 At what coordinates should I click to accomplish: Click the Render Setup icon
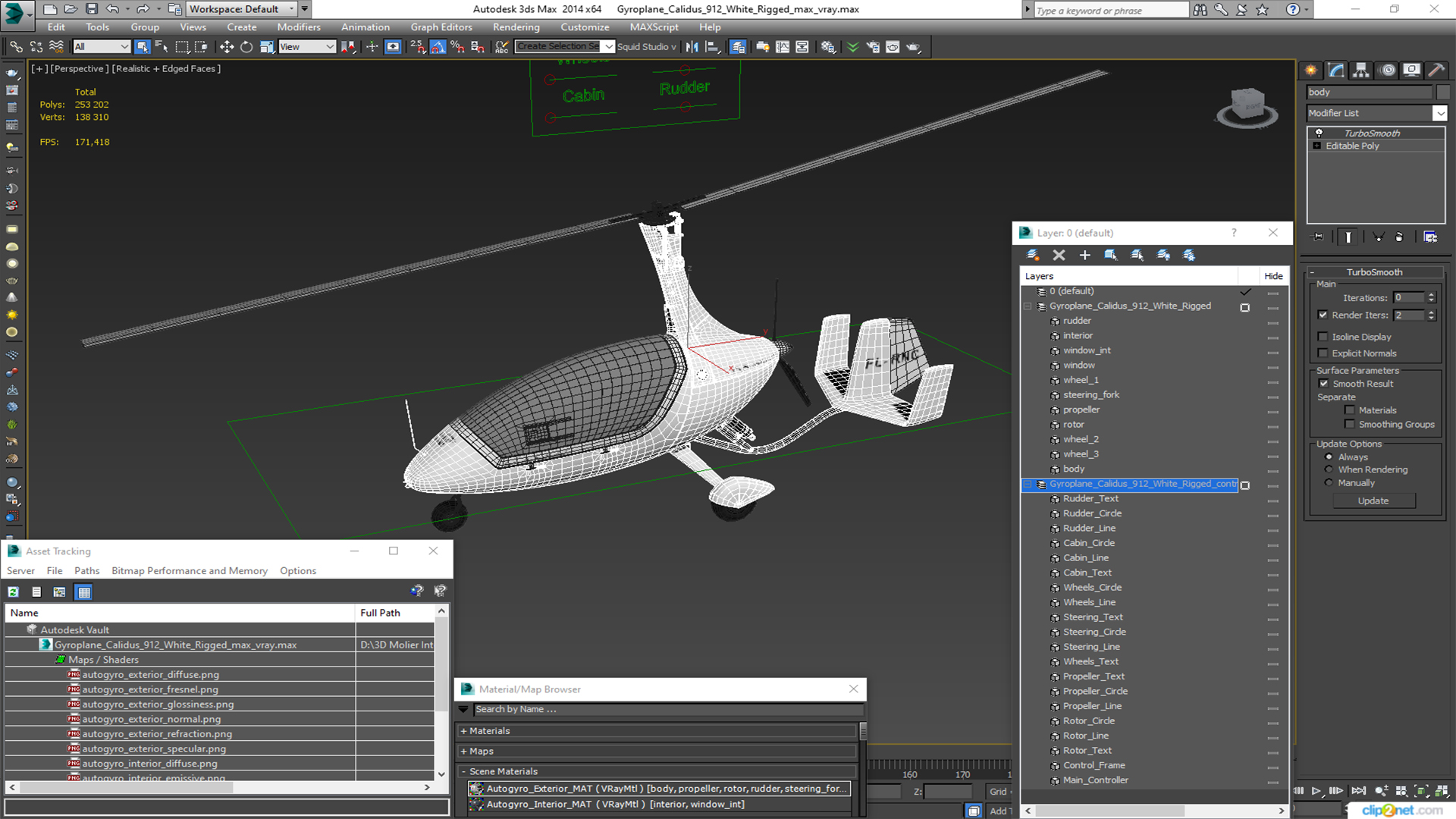873,47
